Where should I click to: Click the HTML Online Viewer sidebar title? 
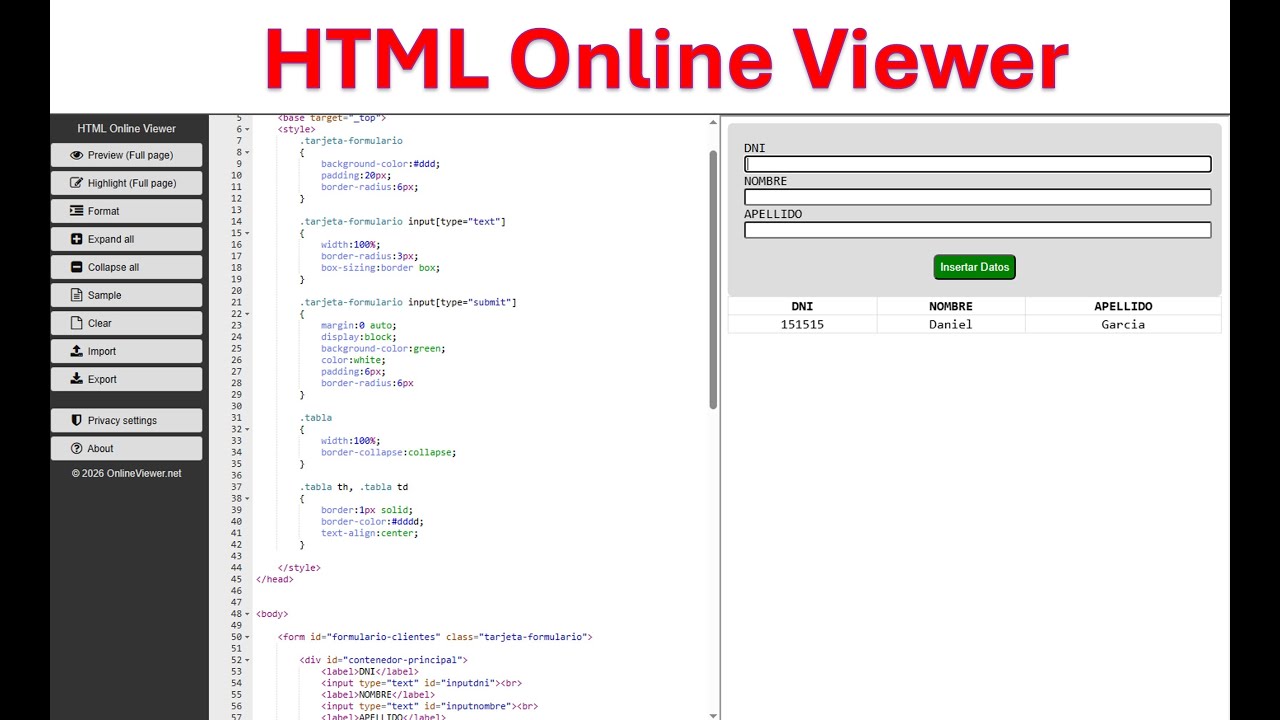click(126, 128)
